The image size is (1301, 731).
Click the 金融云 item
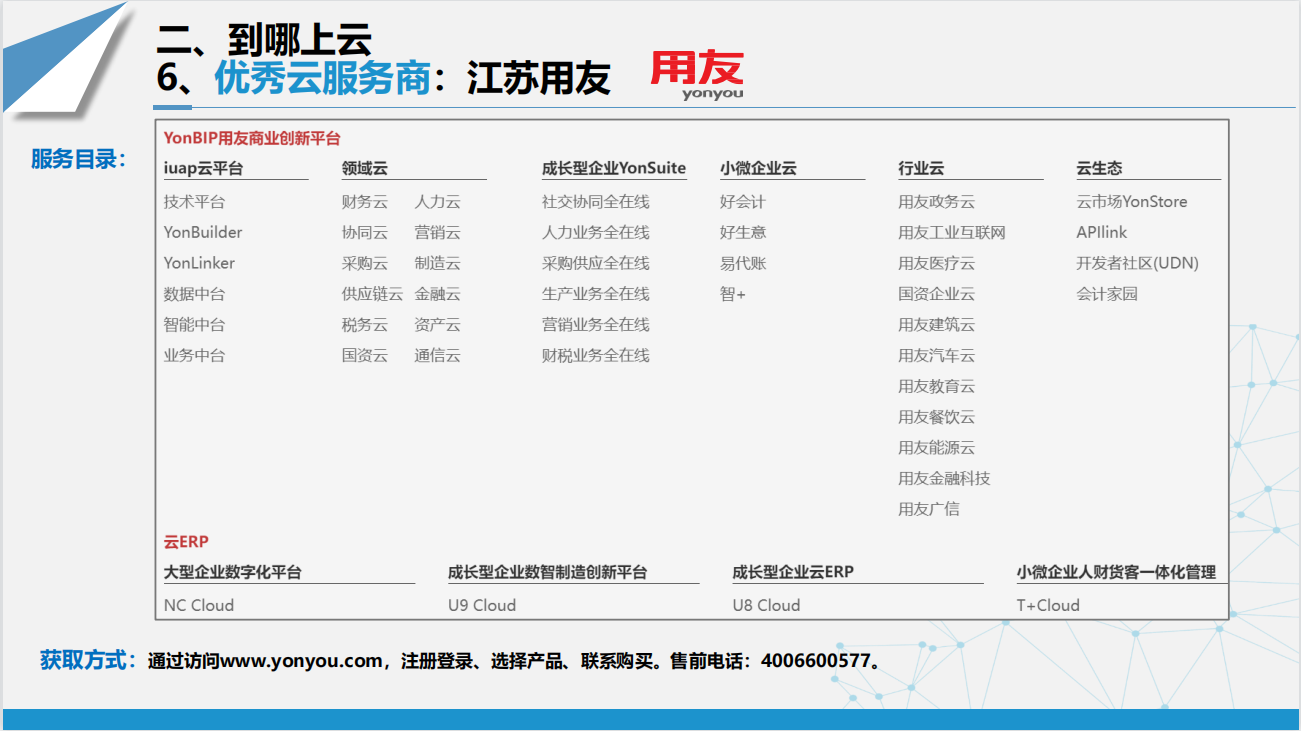(437, 294)
